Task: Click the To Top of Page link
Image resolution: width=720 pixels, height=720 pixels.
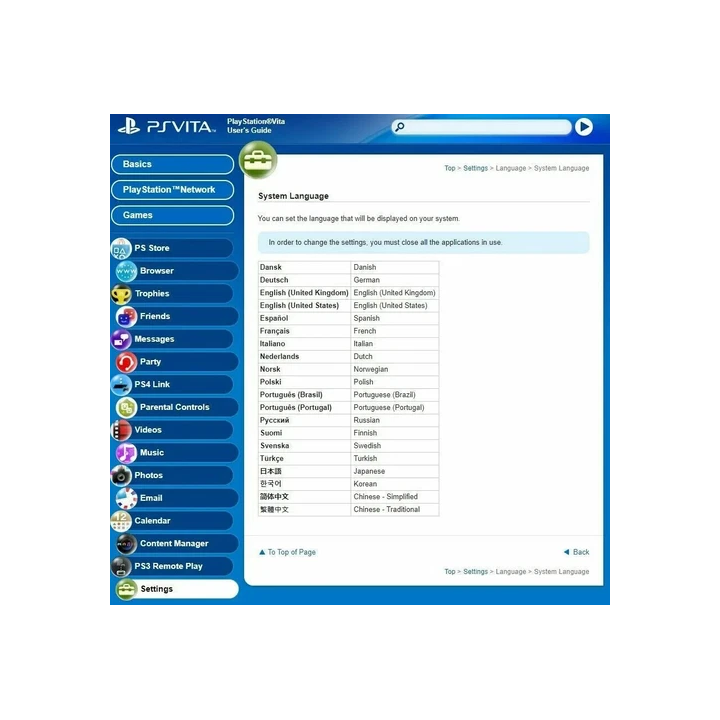Action: (x=292, y=552)
